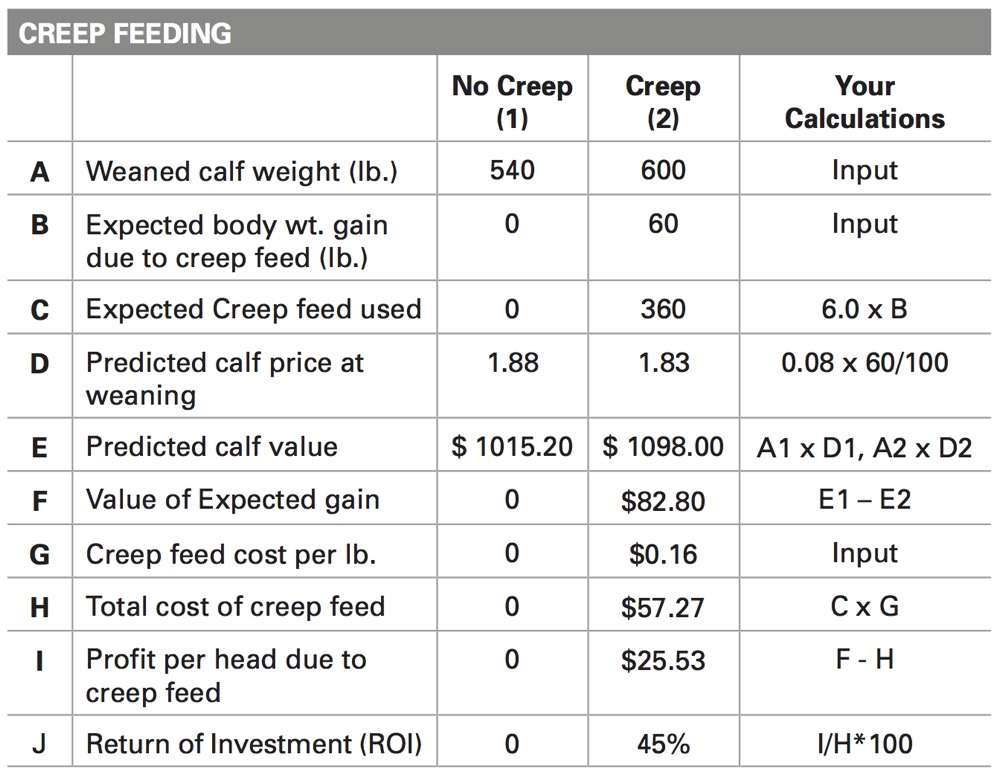Viewport: 1000px width, 775px height.
Task: Click the Weaned calf weight row label
Action: pyautogui.click(x=242, y=171)
